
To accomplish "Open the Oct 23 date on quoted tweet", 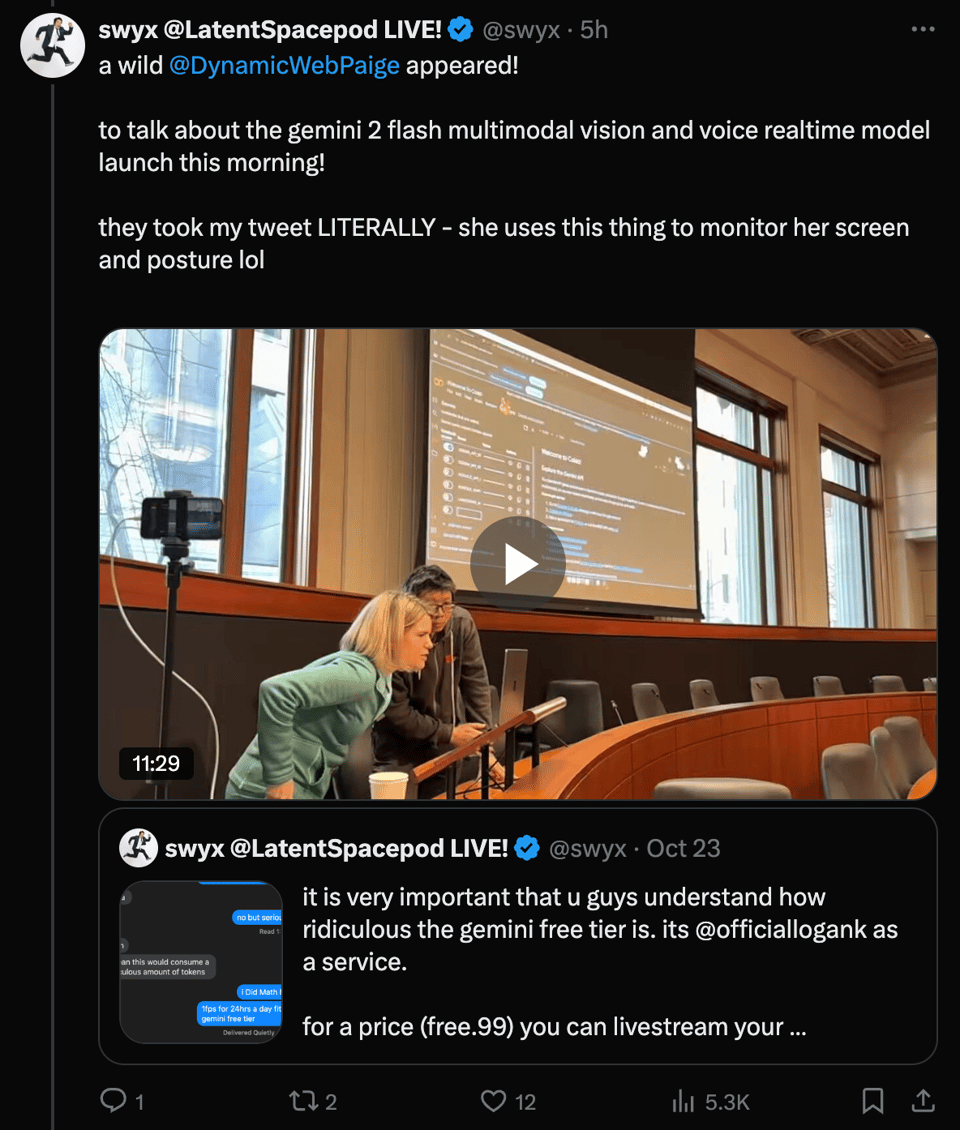I will click(x=683, y=848).
